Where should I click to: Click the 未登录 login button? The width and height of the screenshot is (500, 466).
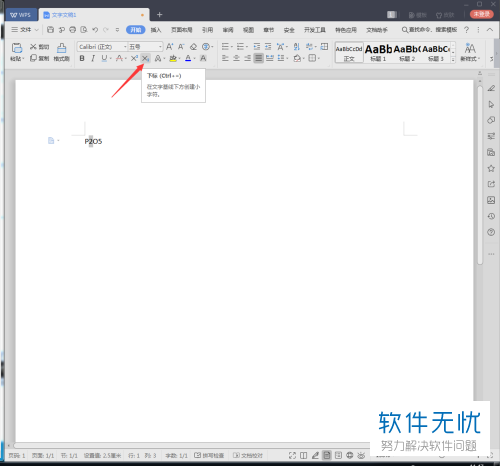(482, 14)
